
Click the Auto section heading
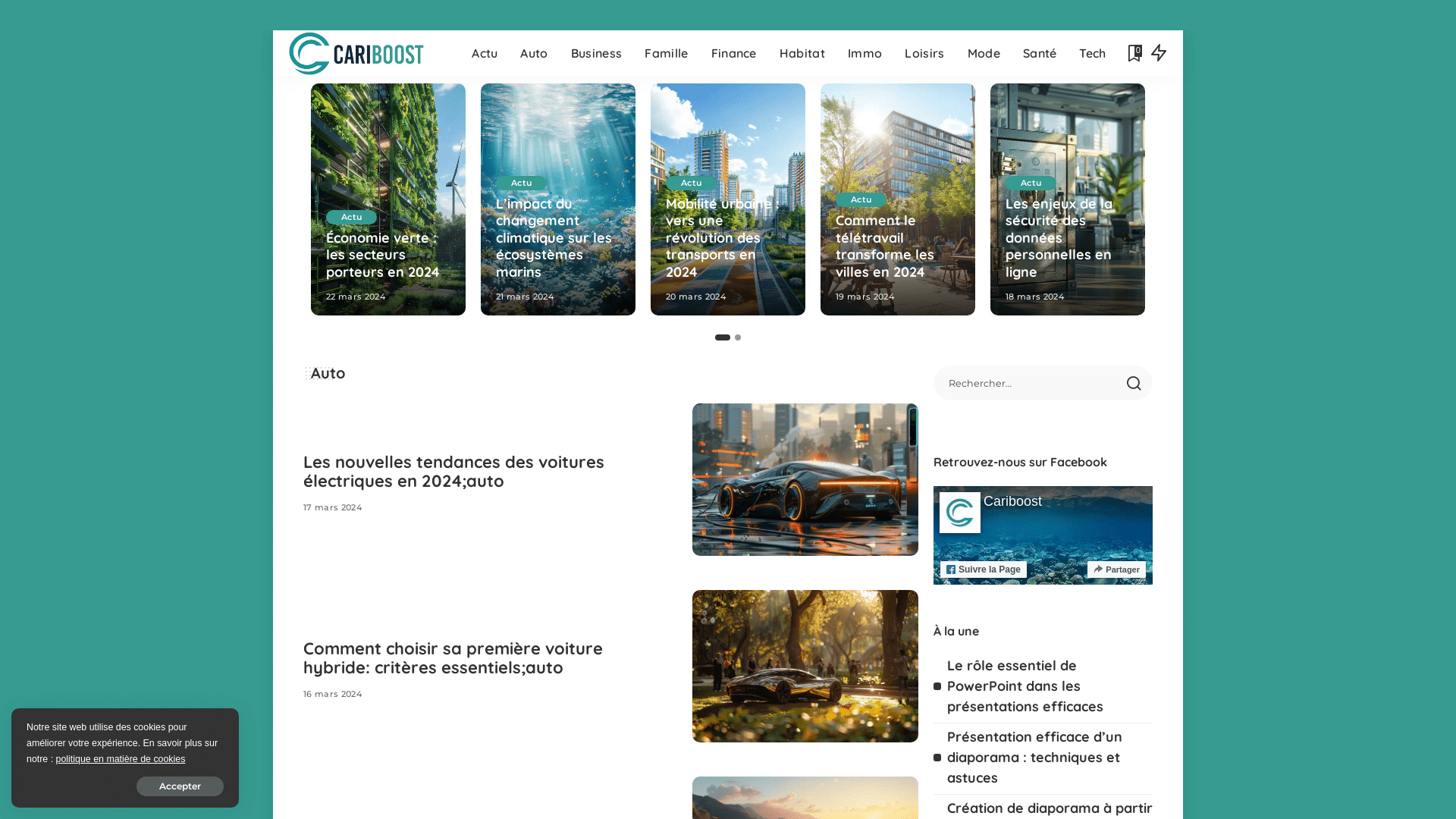click(328, 373)
